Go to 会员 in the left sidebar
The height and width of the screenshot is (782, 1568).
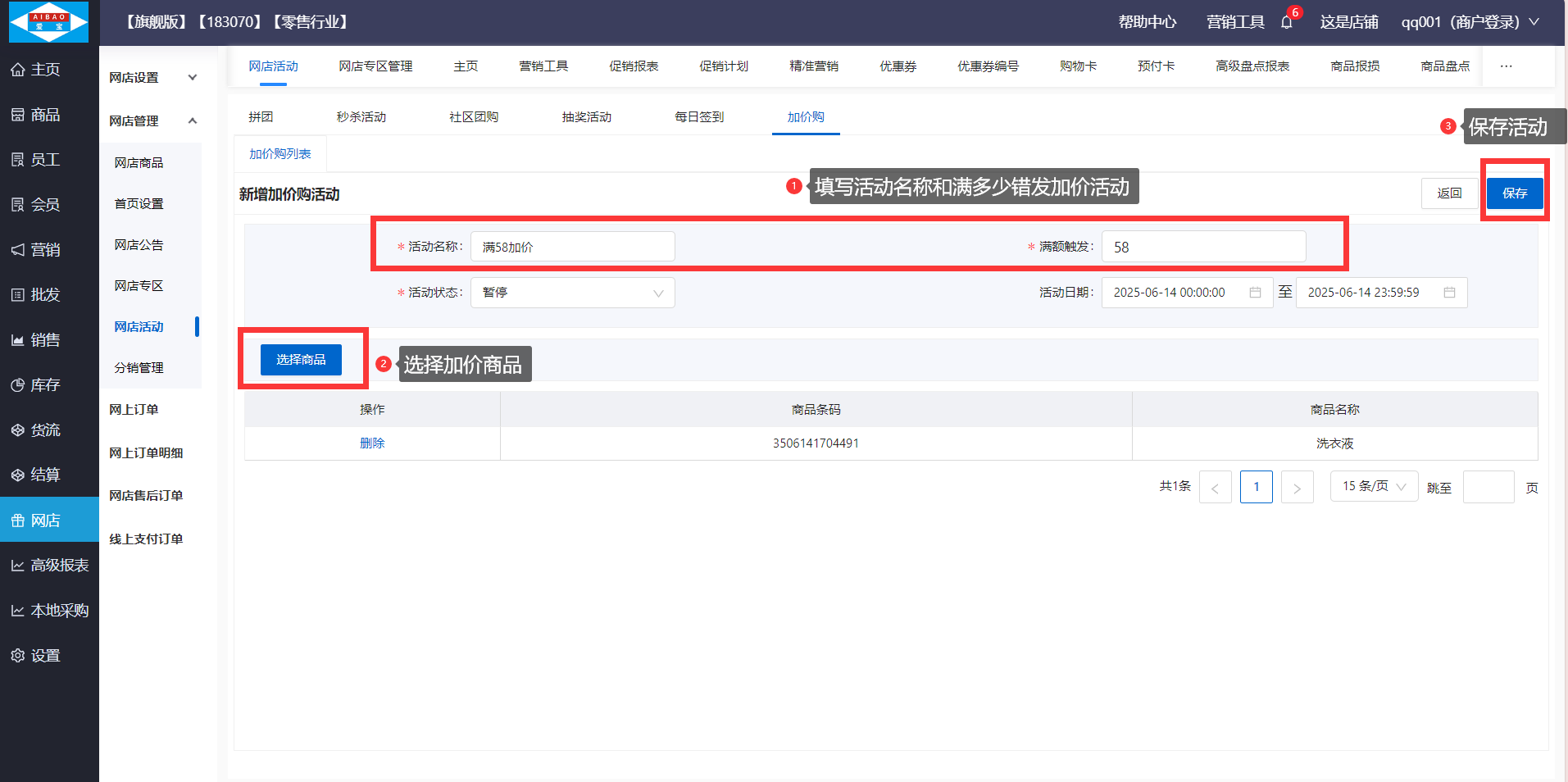tap(35, 205)
